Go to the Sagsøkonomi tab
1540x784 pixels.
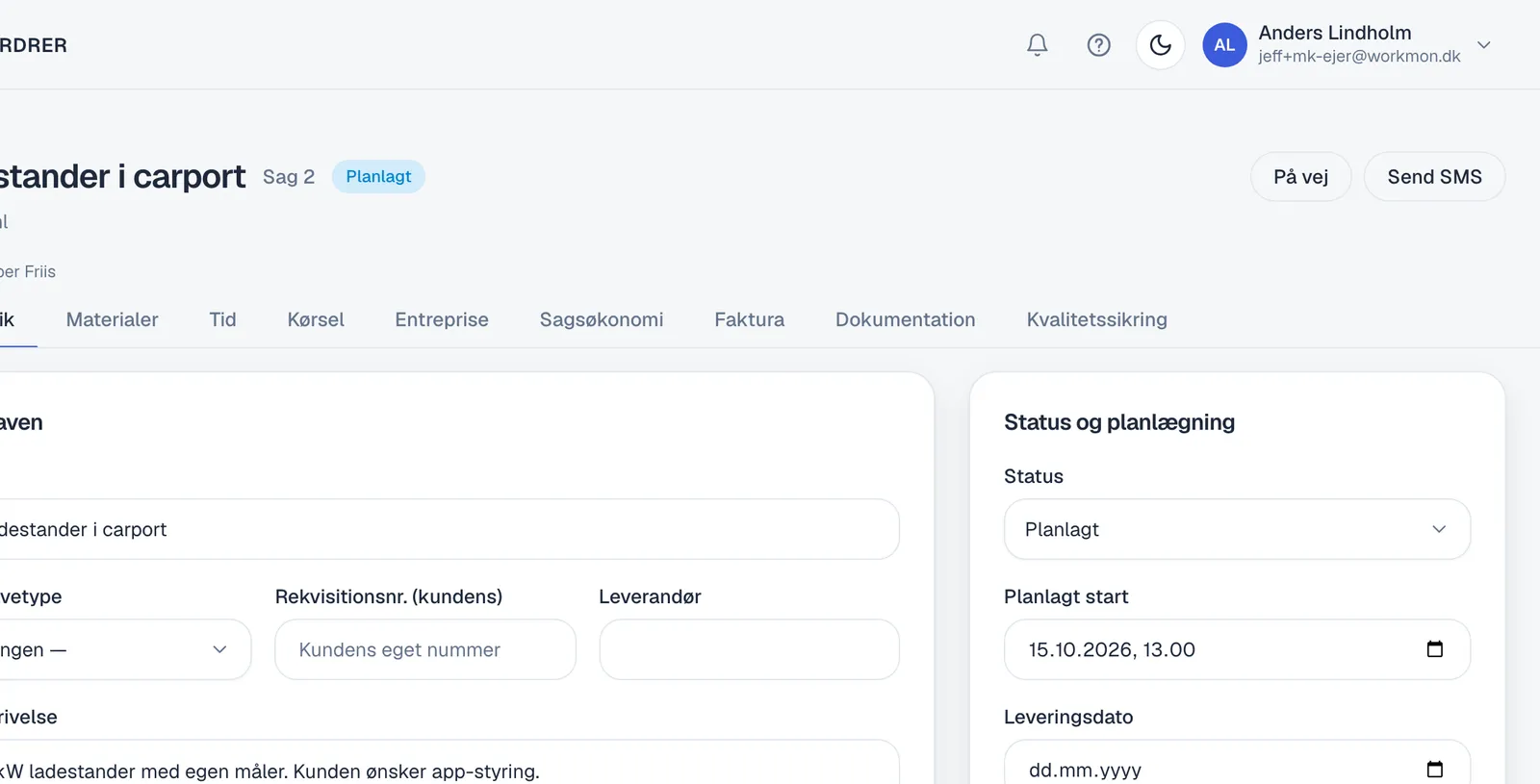(x=602, y=319)
